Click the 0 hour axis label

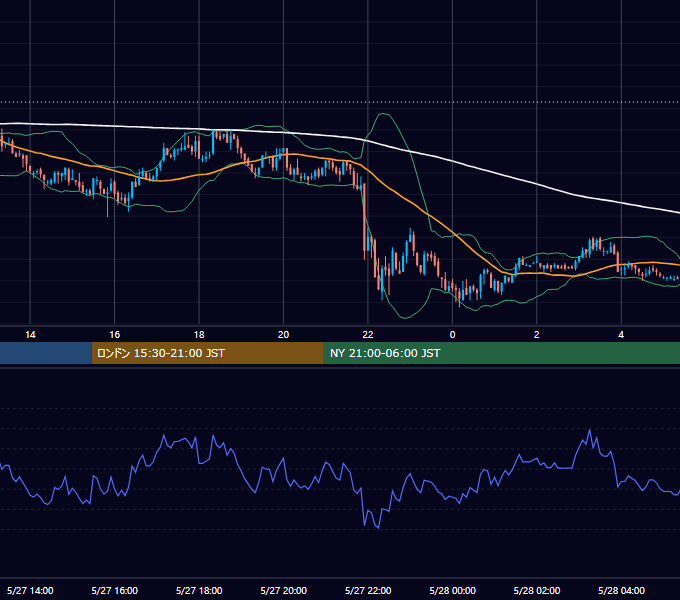[452, 335]
